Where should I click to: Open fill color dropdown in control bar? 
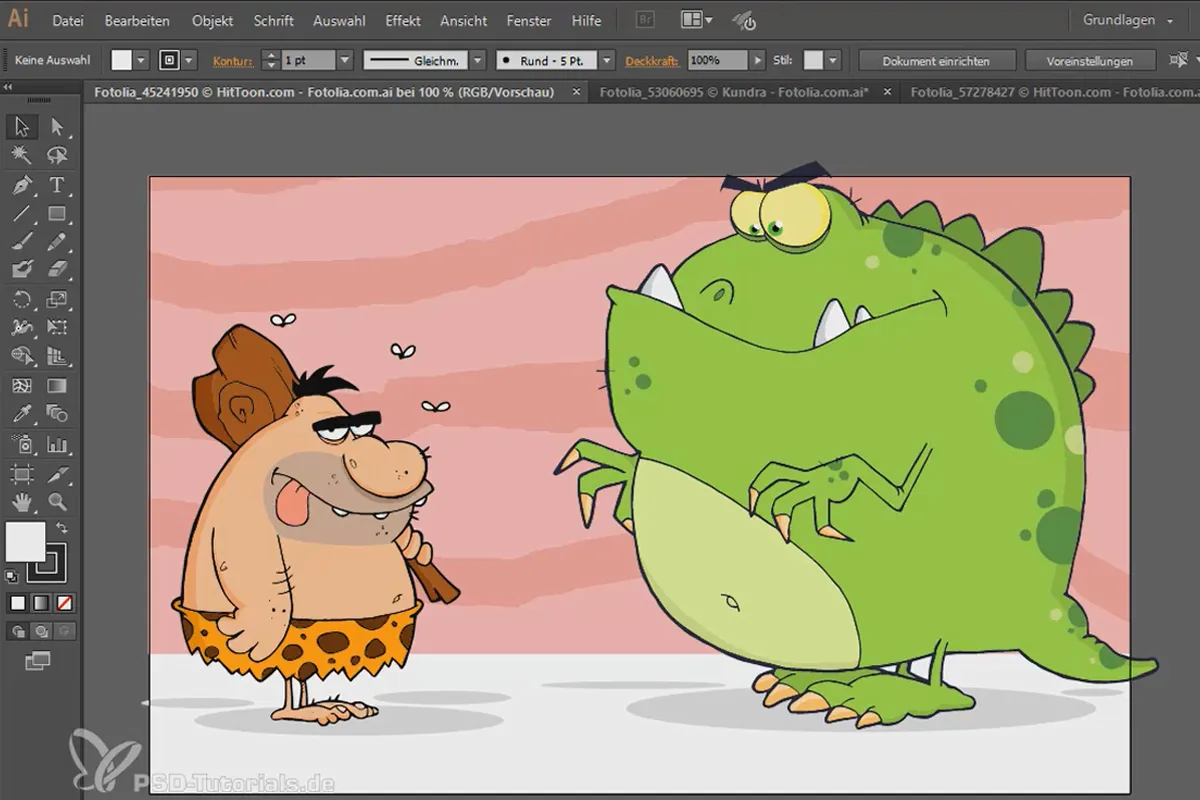141,60
